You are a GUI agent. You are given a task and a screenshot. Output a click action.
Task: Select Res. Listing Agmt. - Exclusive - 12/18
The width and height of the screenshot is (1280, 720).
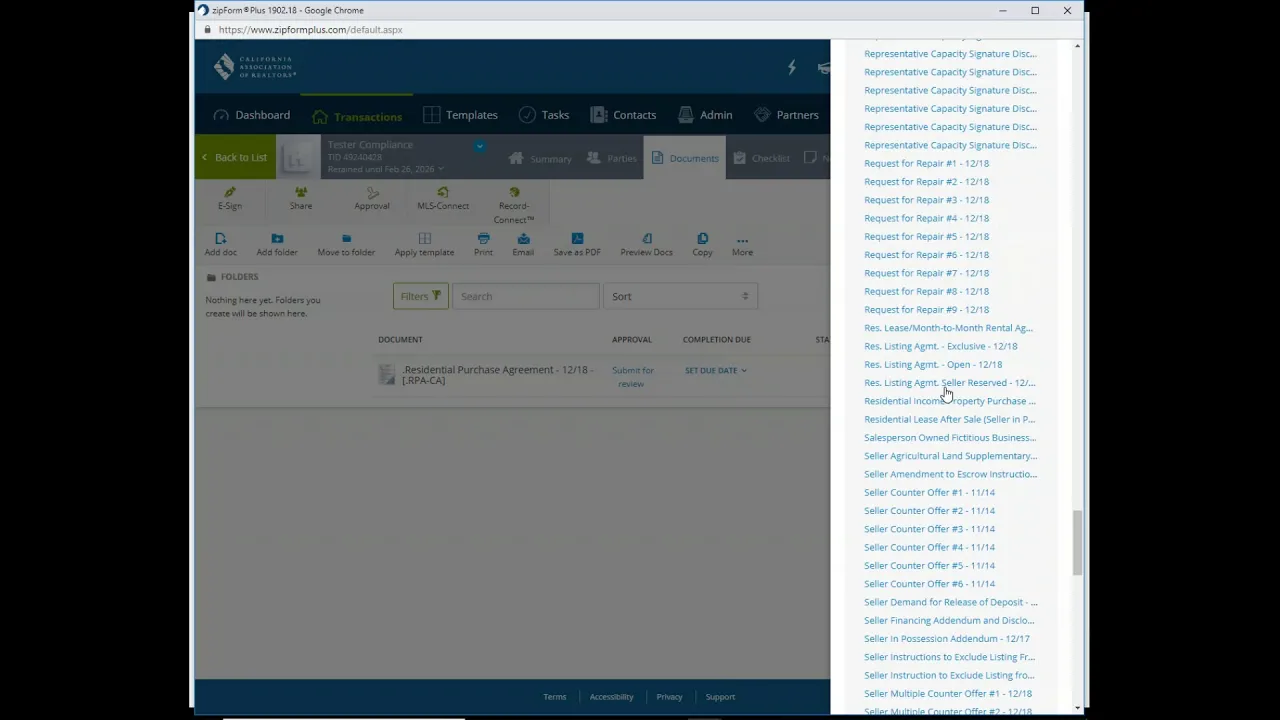[x=940, y=346]
